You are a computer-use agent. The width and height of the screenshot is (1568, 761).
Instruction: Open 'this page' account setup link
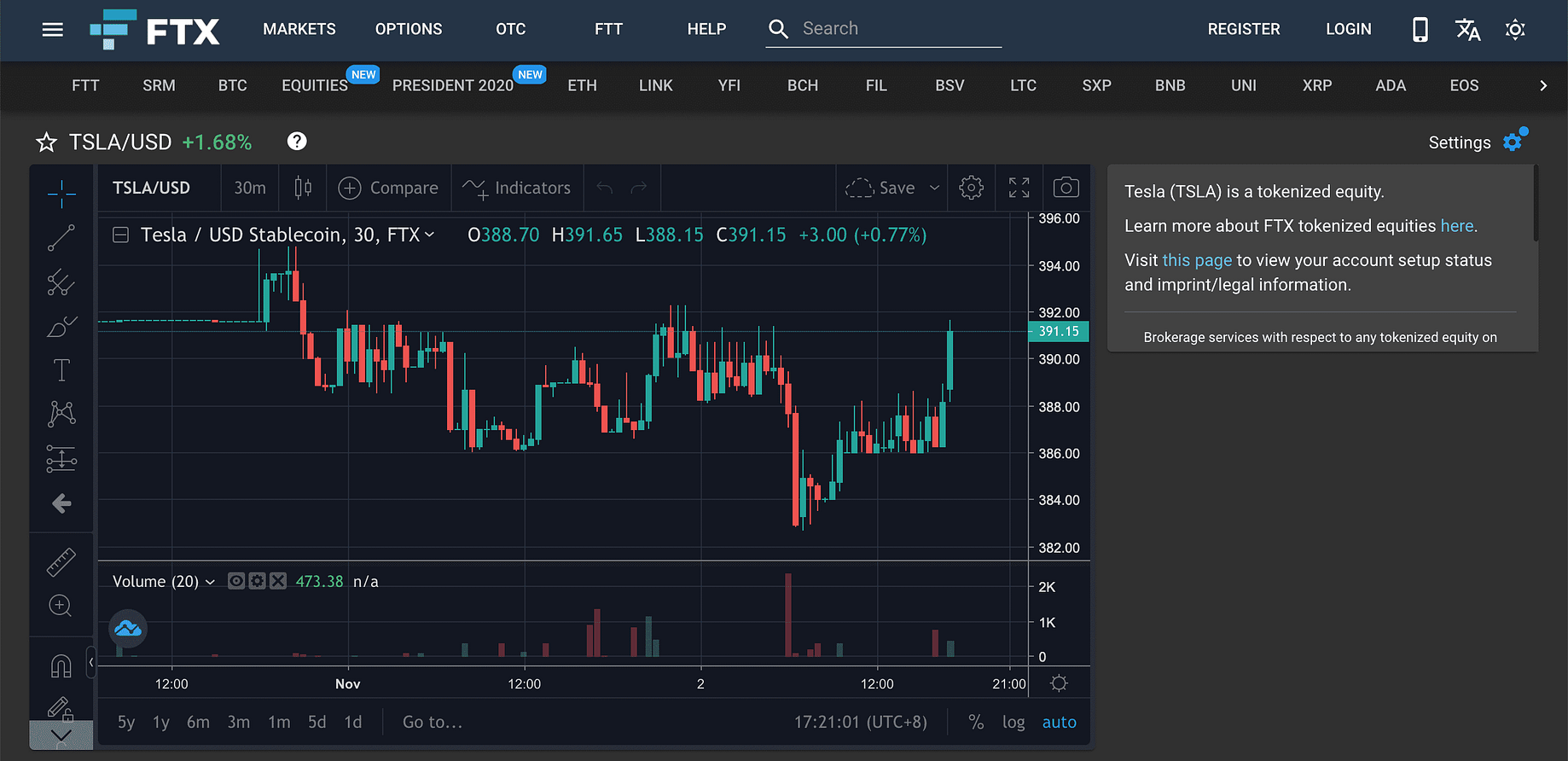[x=1197, y=260]
